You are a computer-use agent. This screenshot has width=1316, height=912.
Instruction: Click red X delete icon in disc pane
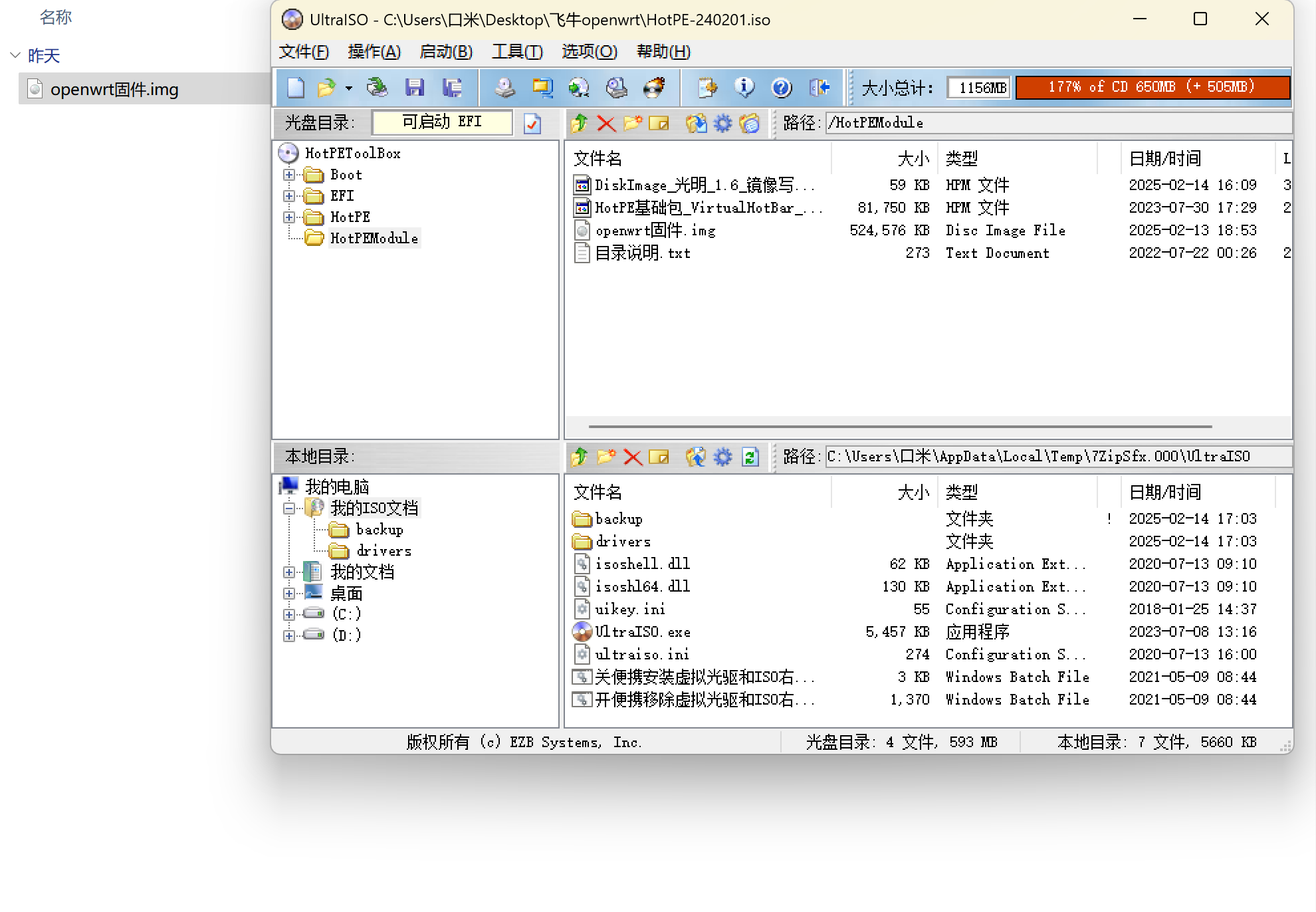605,123
